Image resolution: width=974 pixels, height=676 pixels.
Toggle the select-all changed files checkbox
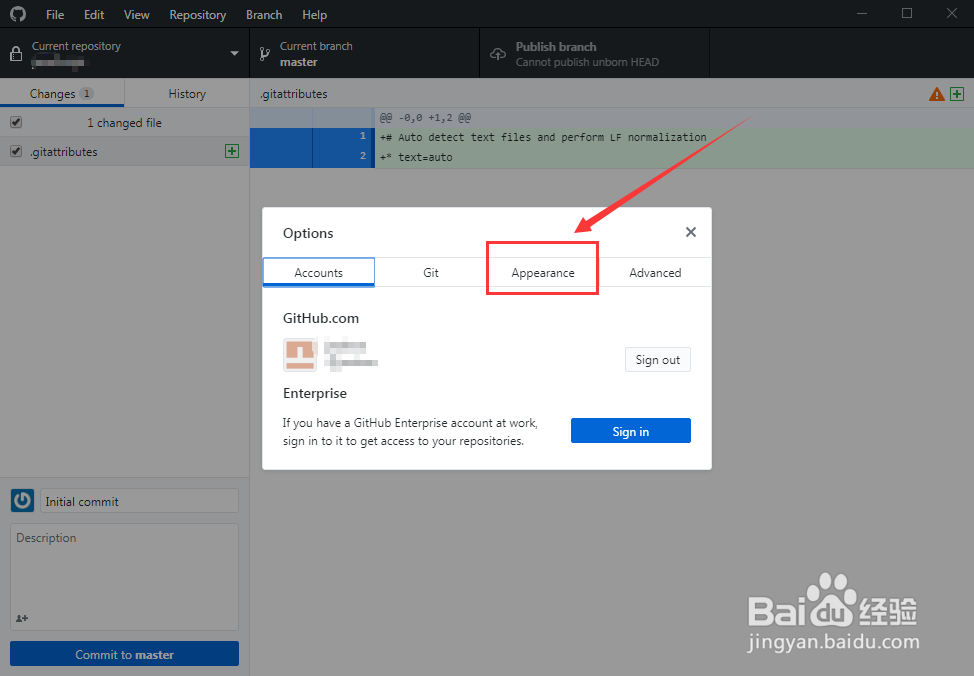click(x=16, y=122)
